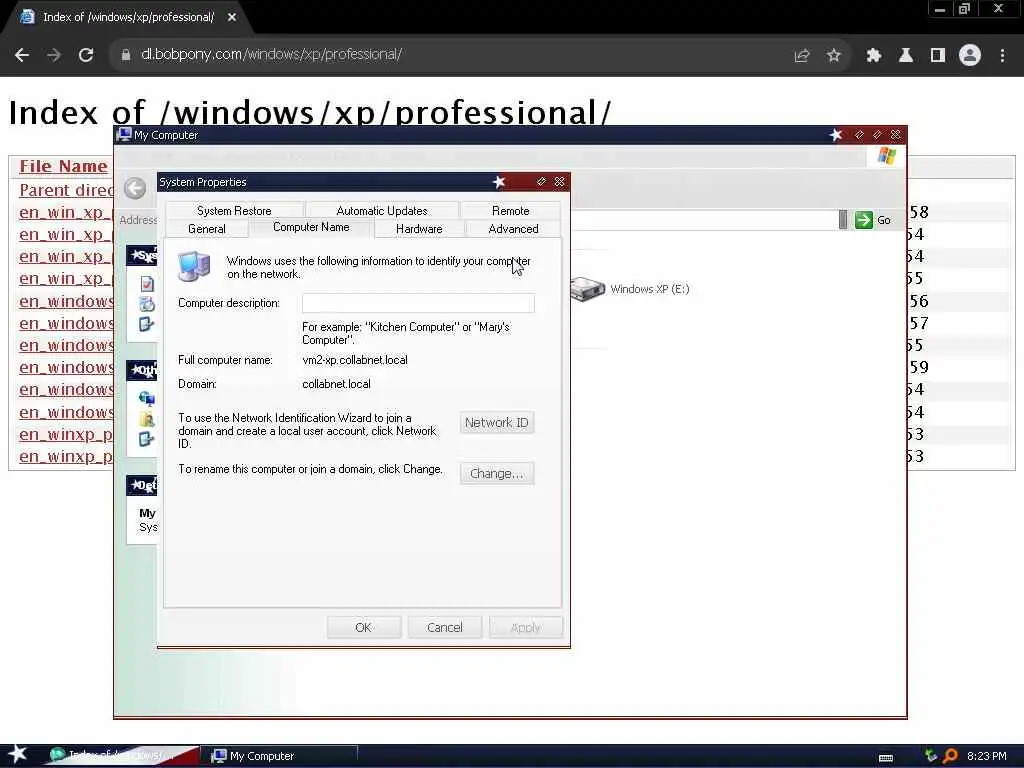The height and width of the screenshot is (768, 1024).
Task: Switch to the Automatic Updates tab
Action: click(x=381, y=210)
